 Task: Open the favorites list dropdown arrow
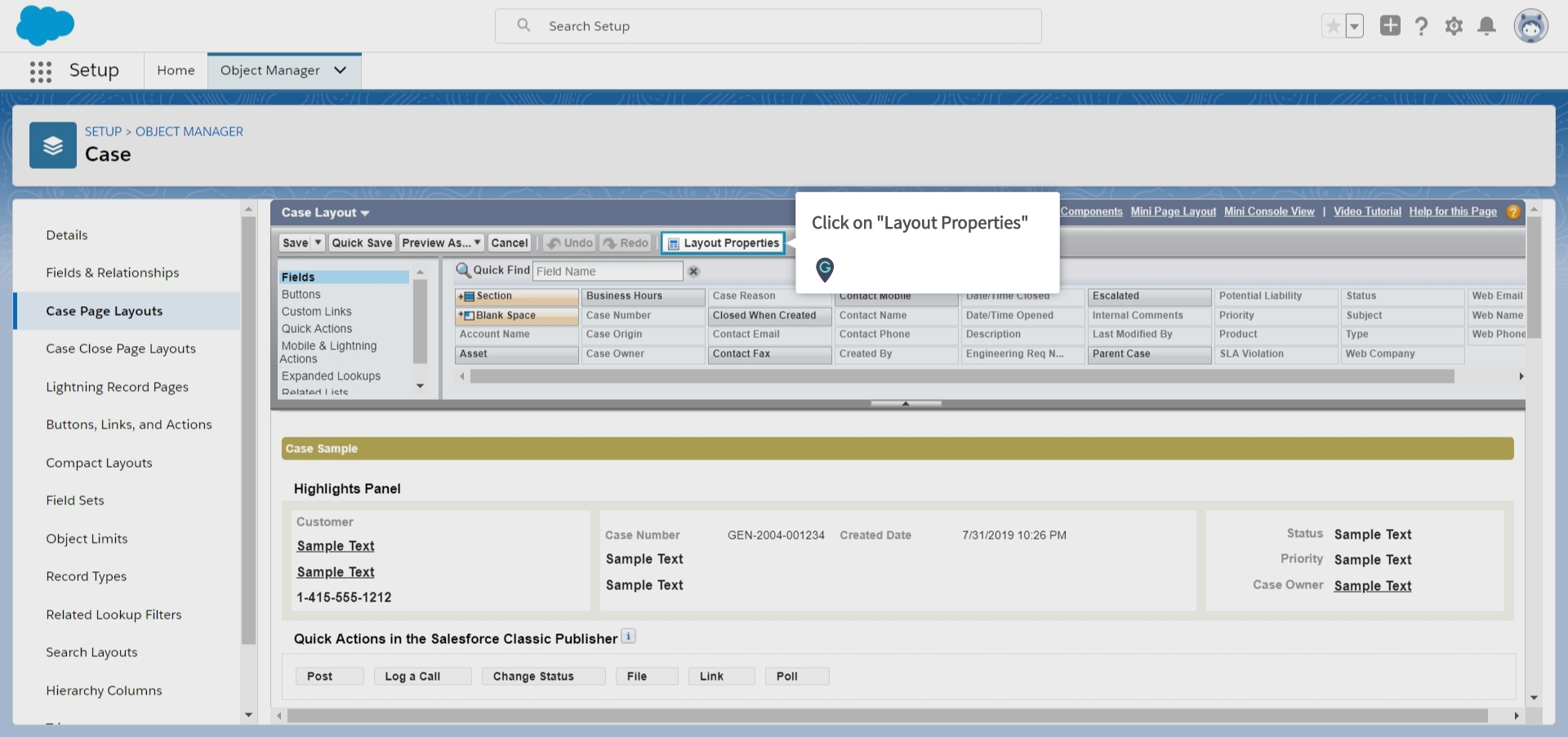click(x=1354, y=26)
